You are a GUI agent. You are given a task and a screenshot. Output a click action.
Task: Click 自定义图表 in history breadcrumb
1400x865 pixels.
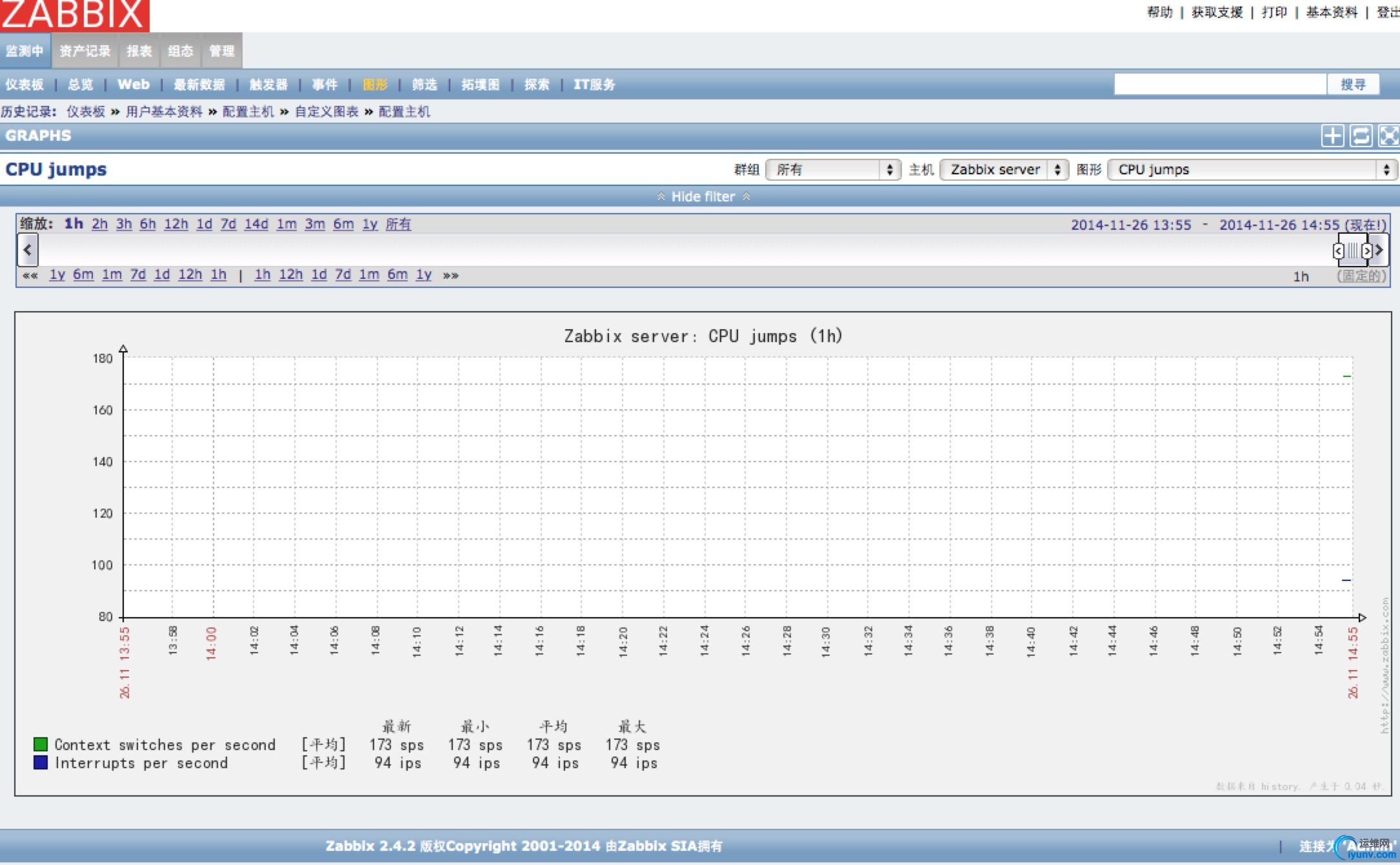(x=326, y=112)
